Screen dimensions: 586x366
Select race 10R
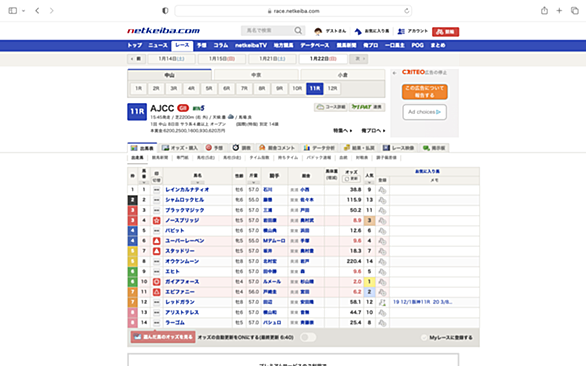297,89
